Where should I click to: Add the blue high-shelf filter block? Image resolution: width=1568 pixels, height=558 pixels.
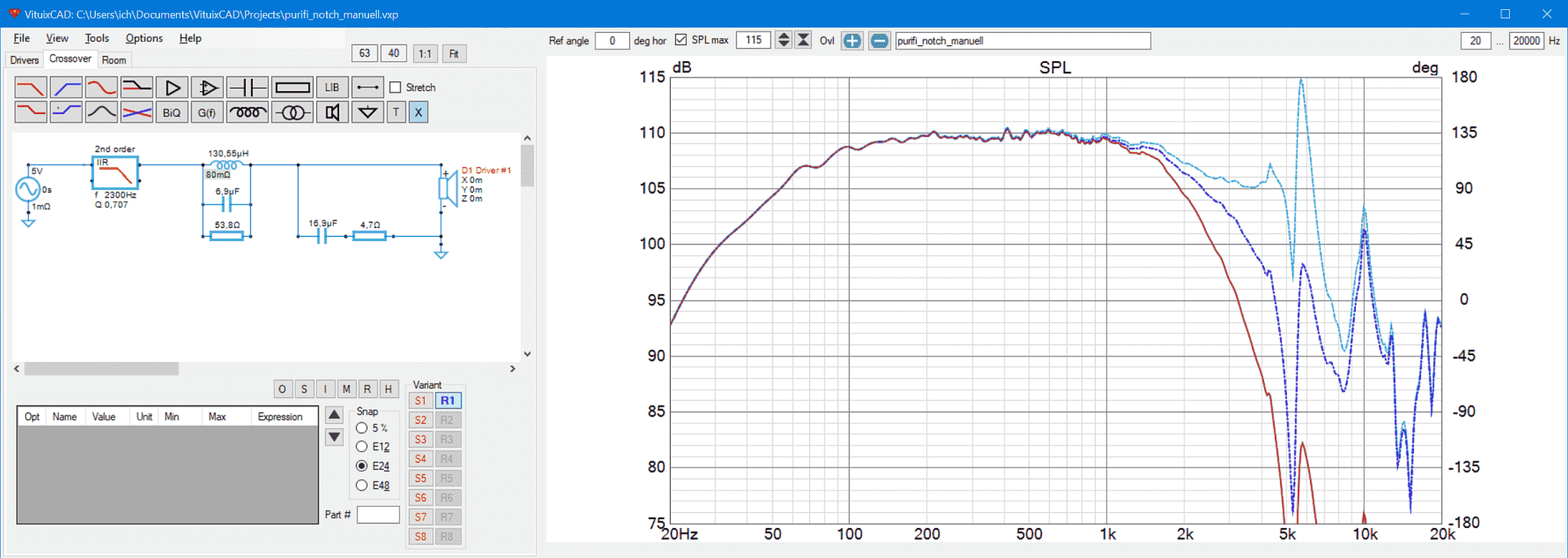(x=66, y=113)
